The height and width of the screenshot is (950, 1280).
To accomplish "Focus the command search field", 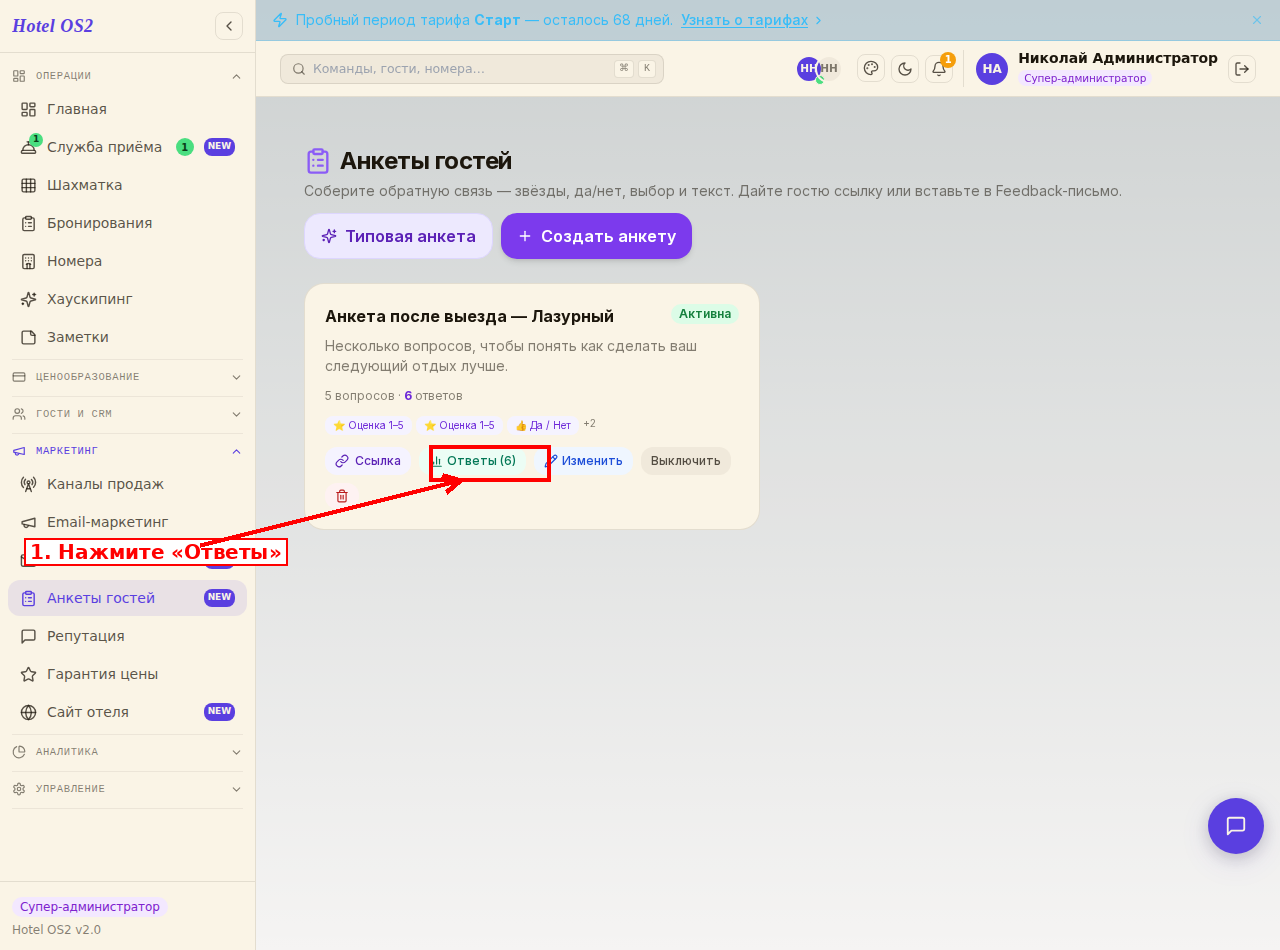I will pos(472,69).
